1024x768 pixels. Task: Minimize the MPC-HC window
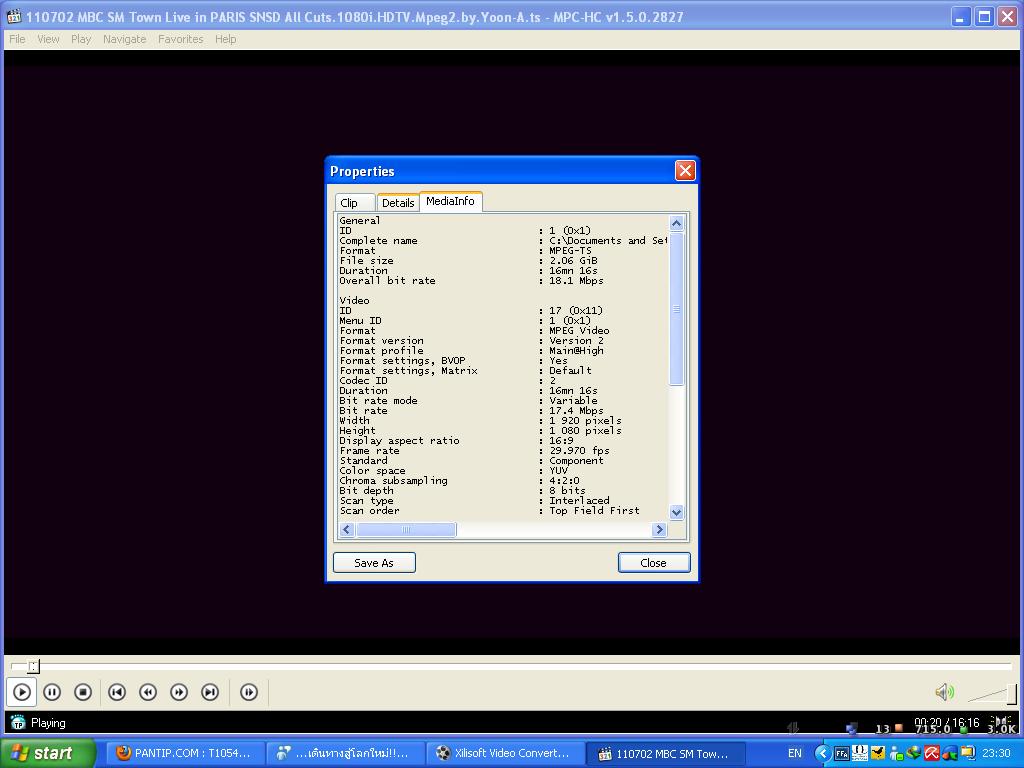(x=959, y=17)
